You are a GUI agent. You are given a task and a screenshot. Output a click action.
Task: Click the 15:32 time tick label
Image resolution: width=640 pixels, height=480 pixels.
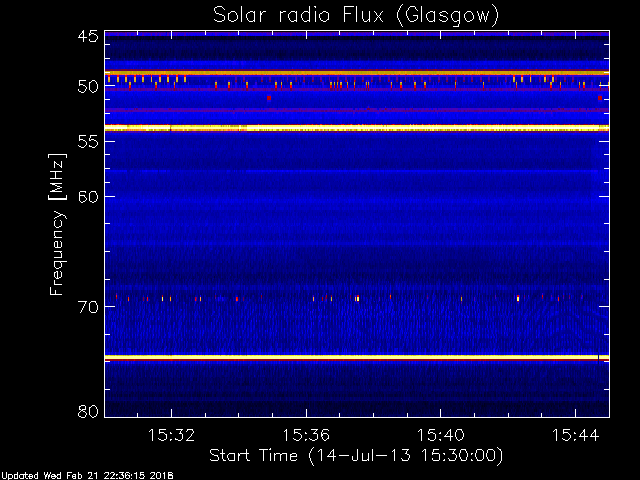tap(171, 435)
